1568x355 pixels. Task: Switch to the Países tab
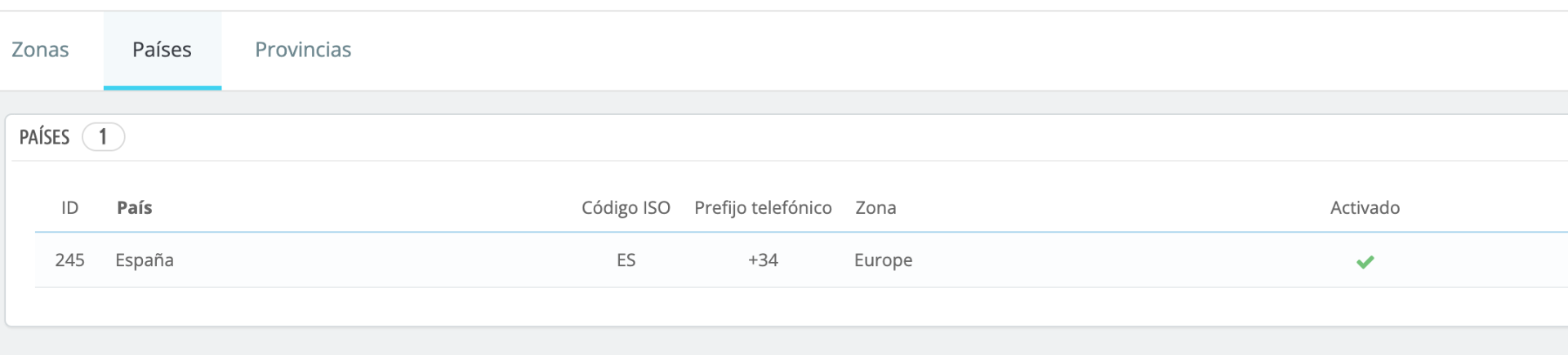162,50
